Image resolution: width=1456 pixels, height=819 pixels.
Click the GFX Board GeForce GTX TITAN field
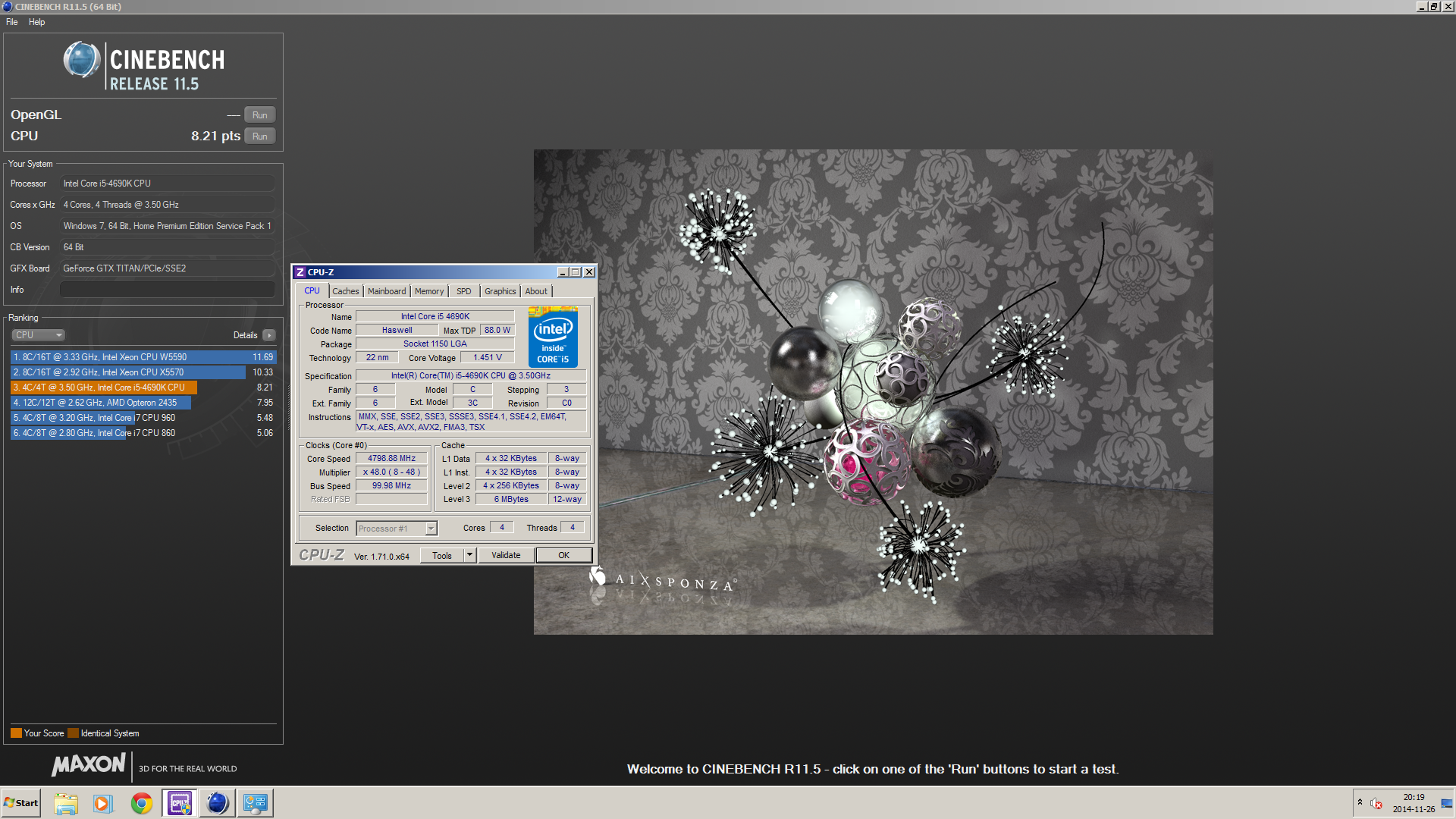tap(168, 268)
